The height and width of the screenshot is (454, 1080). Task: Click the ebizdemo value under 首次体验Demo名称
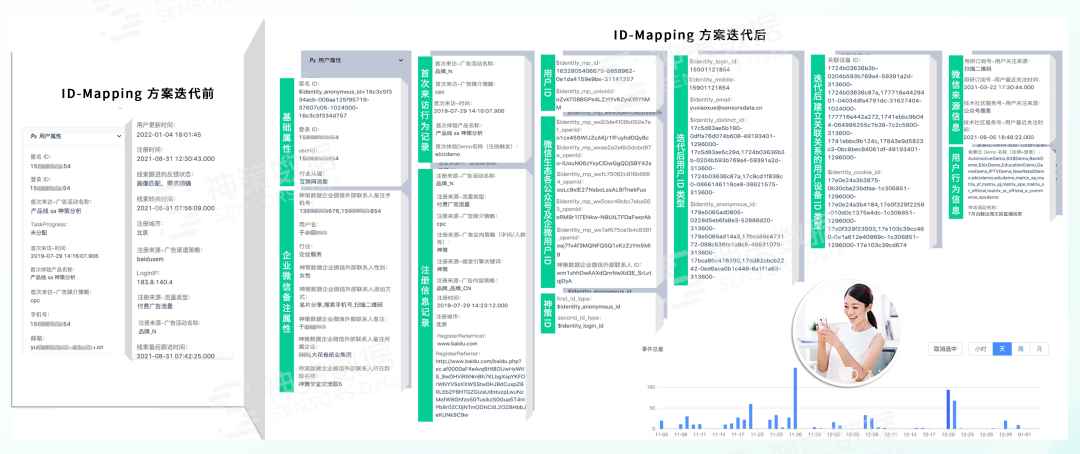click(448, 156)
